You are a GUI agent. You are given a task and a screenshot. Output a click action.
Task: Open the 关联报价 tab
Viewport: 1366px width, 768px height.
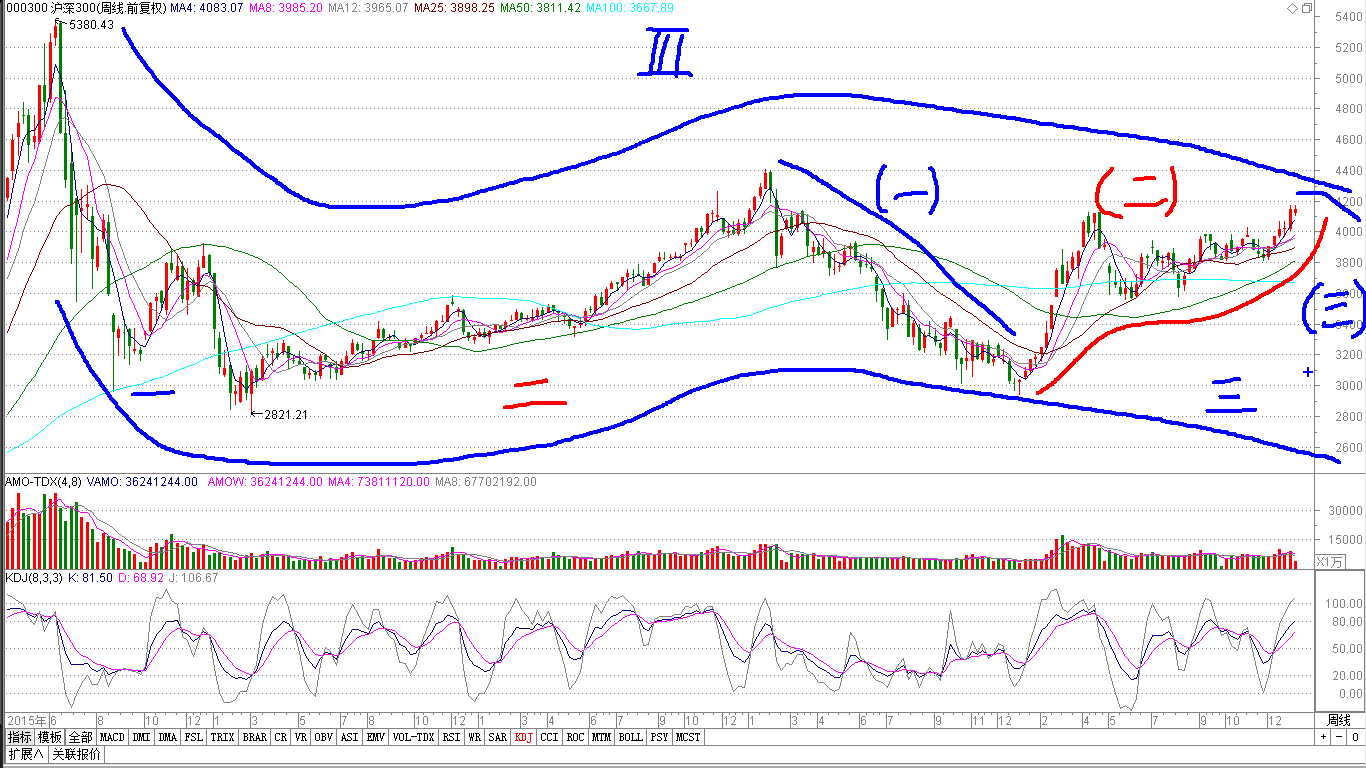coord(77,754)
